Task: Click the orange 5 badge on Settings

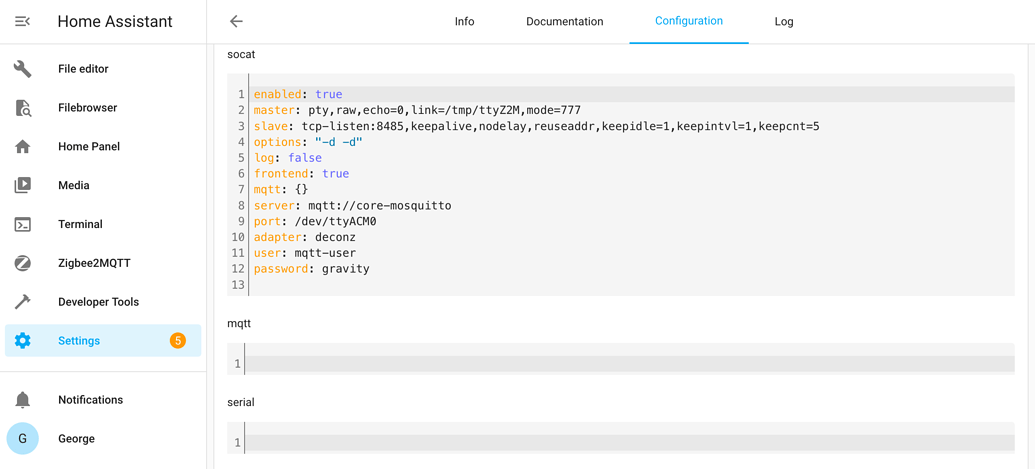Action: click(x=178, y=341)
